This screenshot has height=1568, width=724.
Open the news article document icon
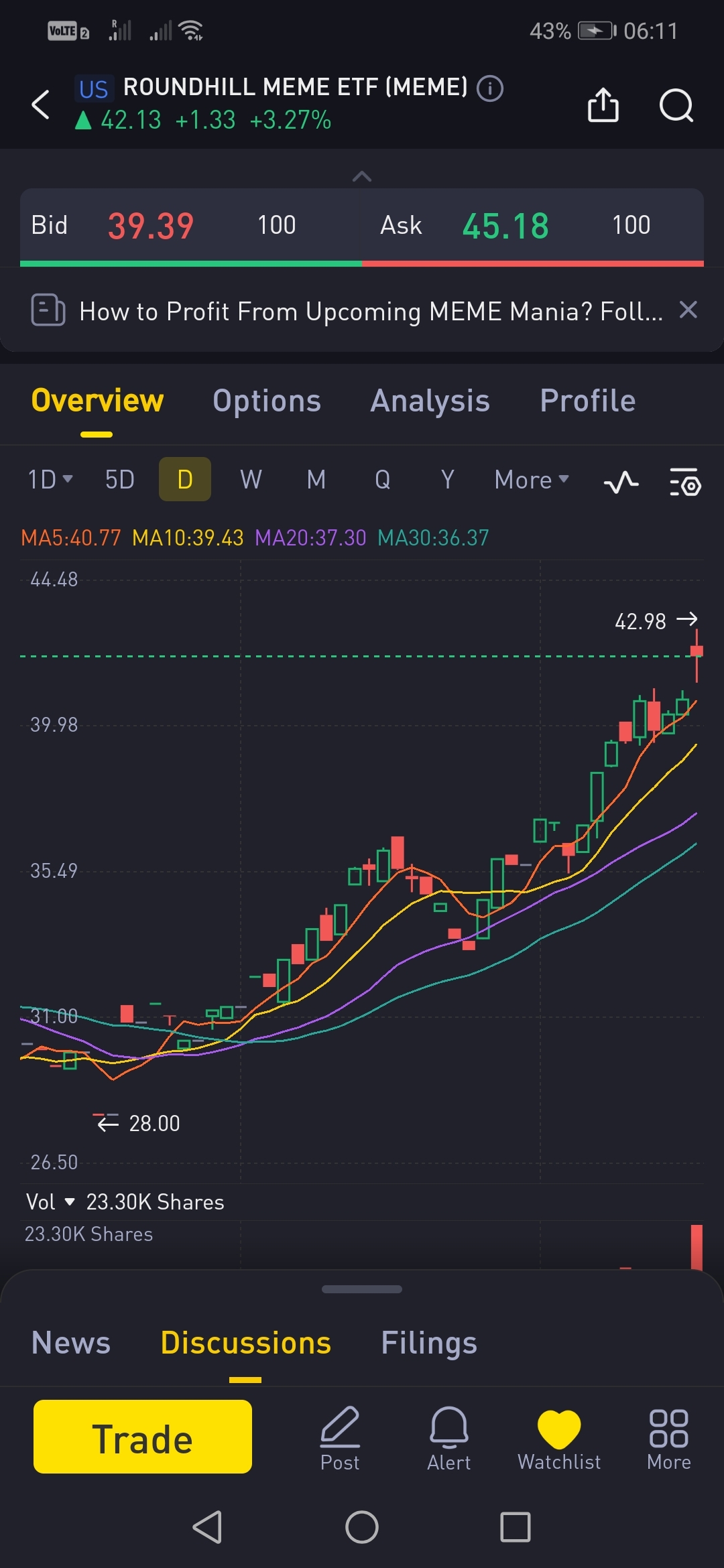(48, 310)
